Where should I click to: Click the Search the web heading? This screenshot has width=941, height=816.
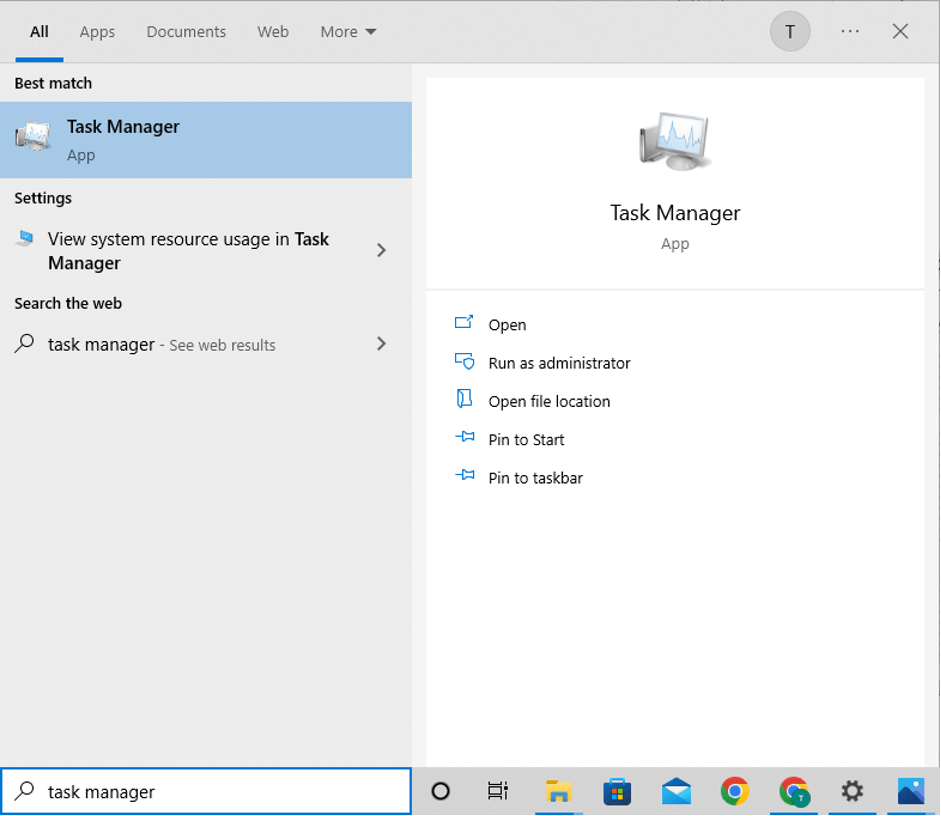pos(68,304)
